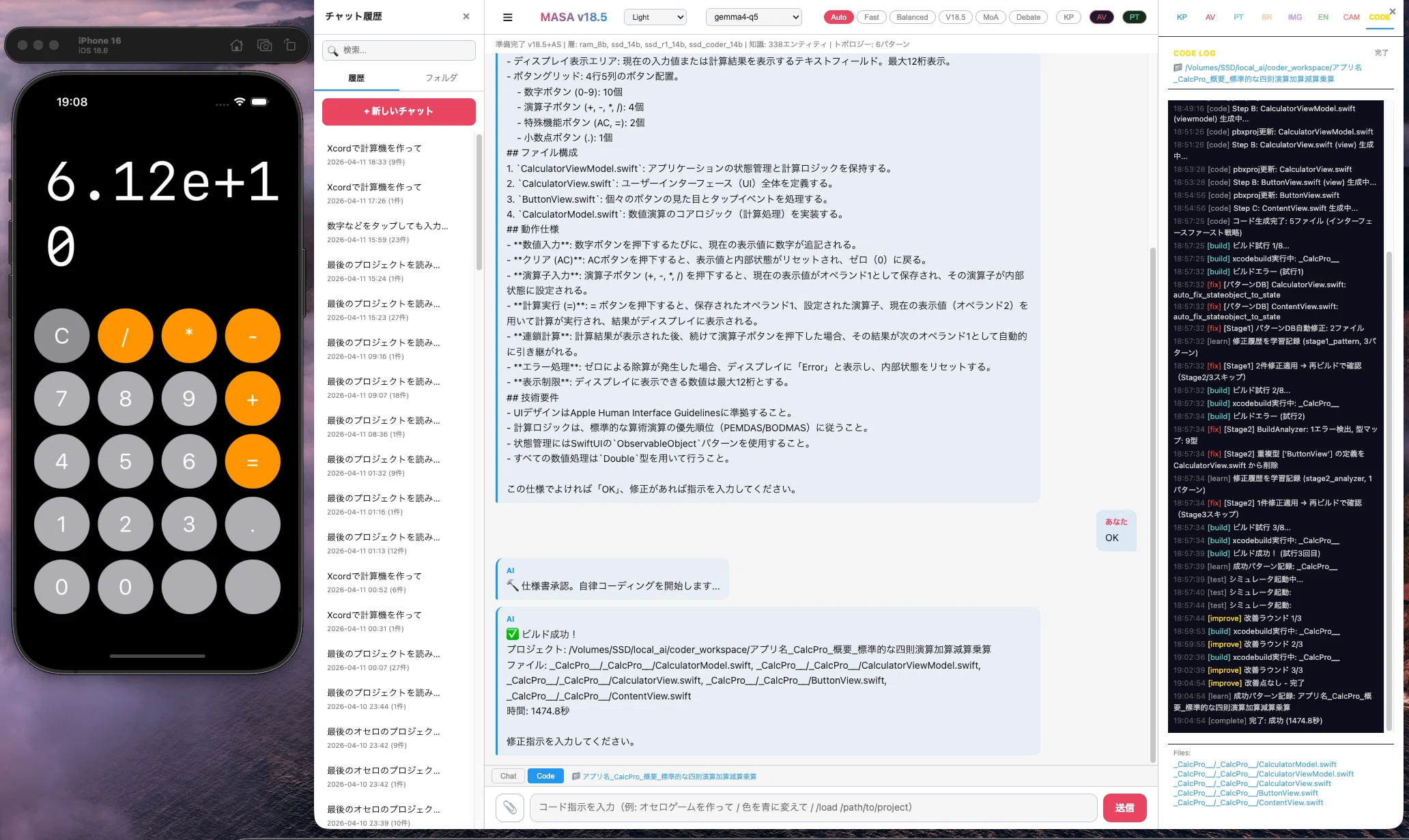Viewport: 1409px width, 840px height.
Task: Open chat 'Xcordで計算機を作って' dated 04-11 18:33
Action: pyautogui.click(x=399, y=154)
